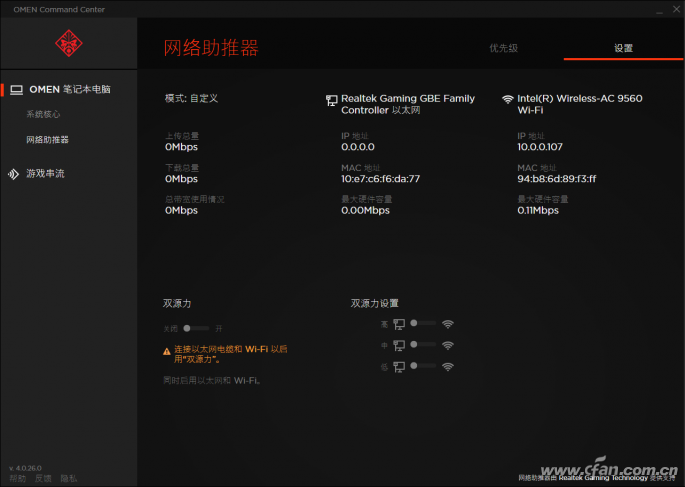
Task: Click the 0Mbps value under 上传总量
Action: (181, 147)
